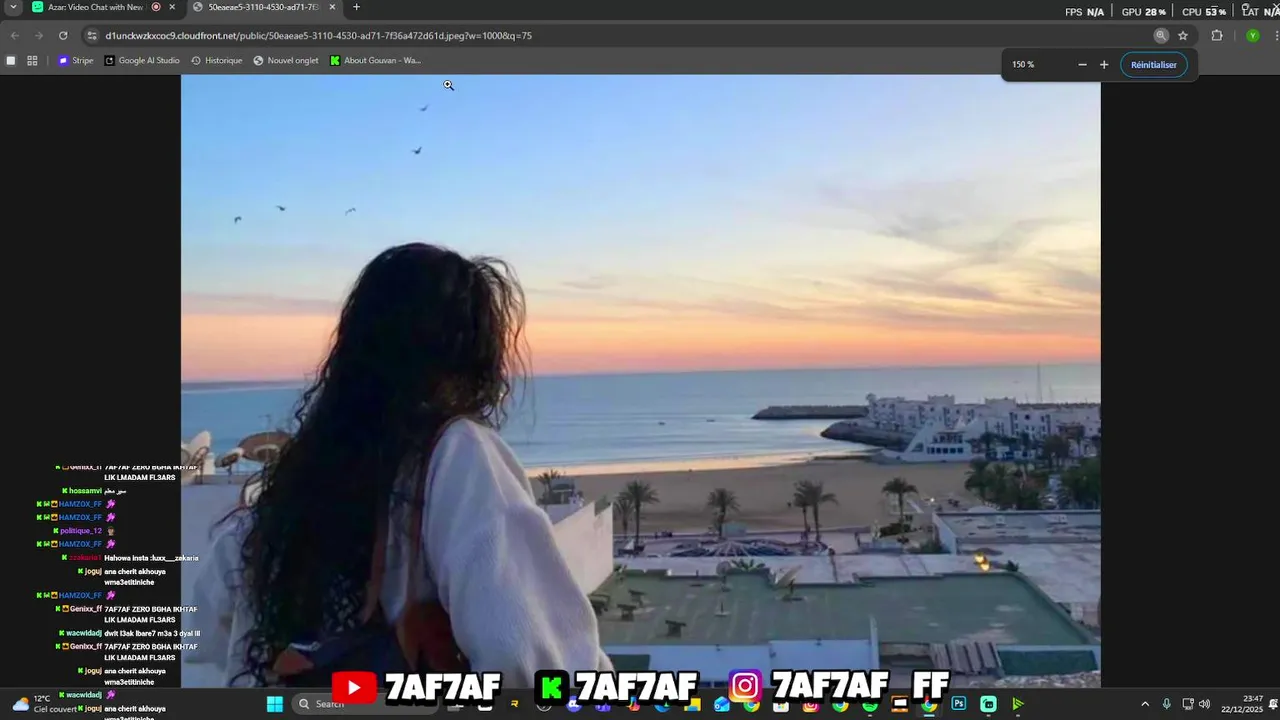This screenshot has width=1280, height=720.
Task: Open the Google AI Studio bookmark
Action: click(142, 61)
